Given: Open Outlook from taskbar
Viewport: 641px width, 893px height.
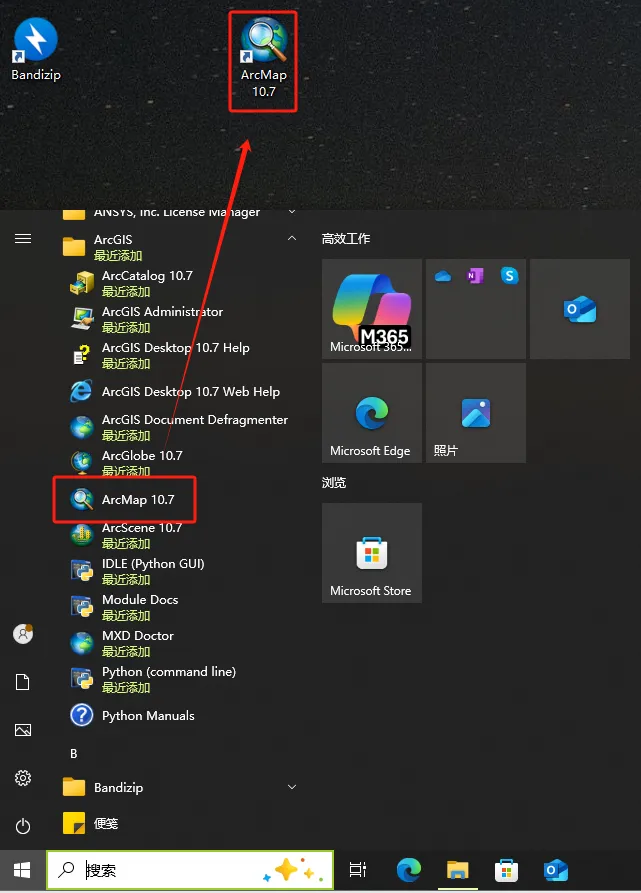Looking at the screenshot, I should (x=556, y=870).
